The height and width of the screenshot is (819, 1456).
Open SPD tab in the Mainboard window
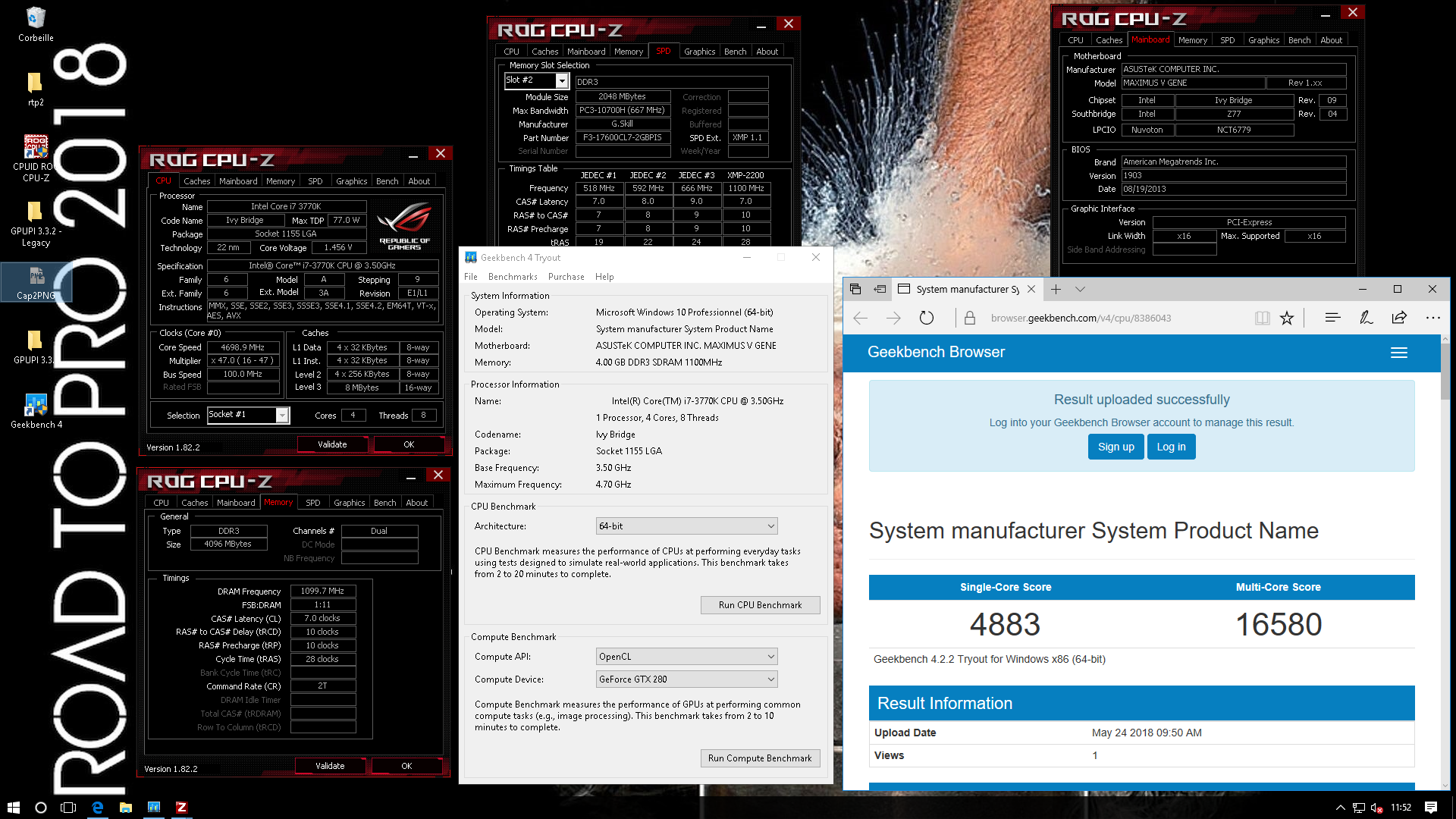(x=1227, y=40)
